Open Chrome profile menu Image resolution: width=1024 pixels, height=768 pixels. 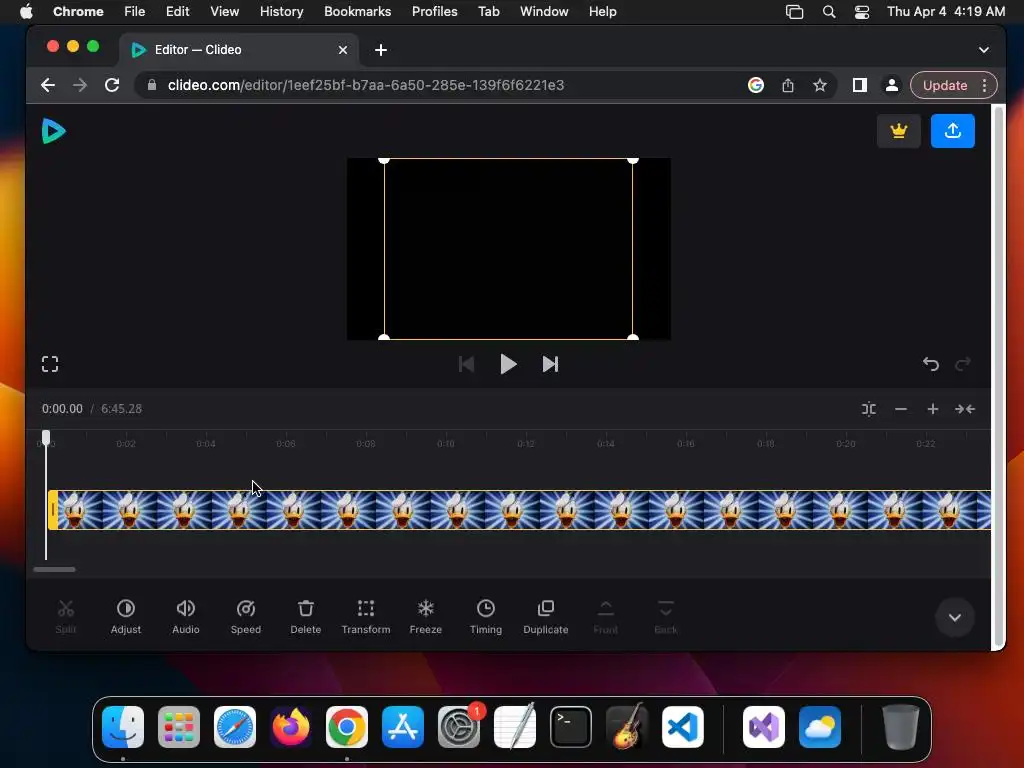[891, 86]
